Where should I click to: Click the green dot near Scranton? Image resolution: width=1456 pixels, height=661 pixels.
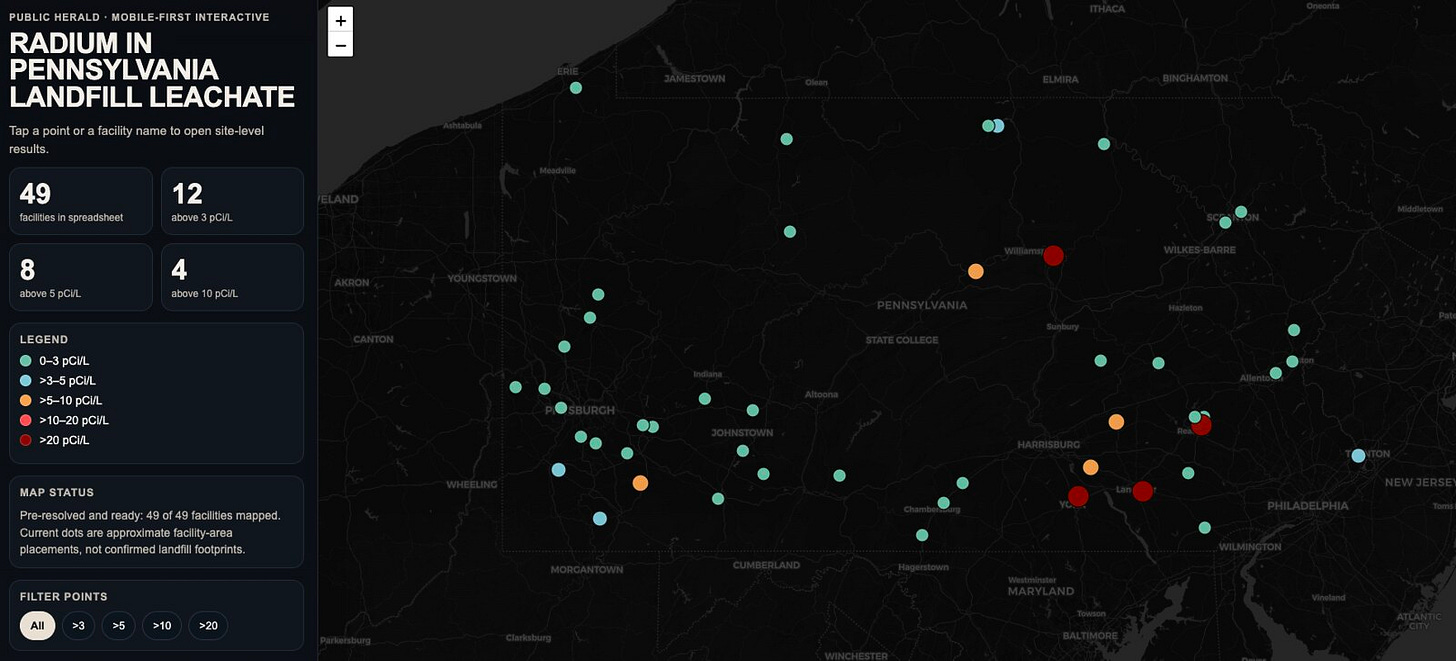click(x=1240, y=212)
